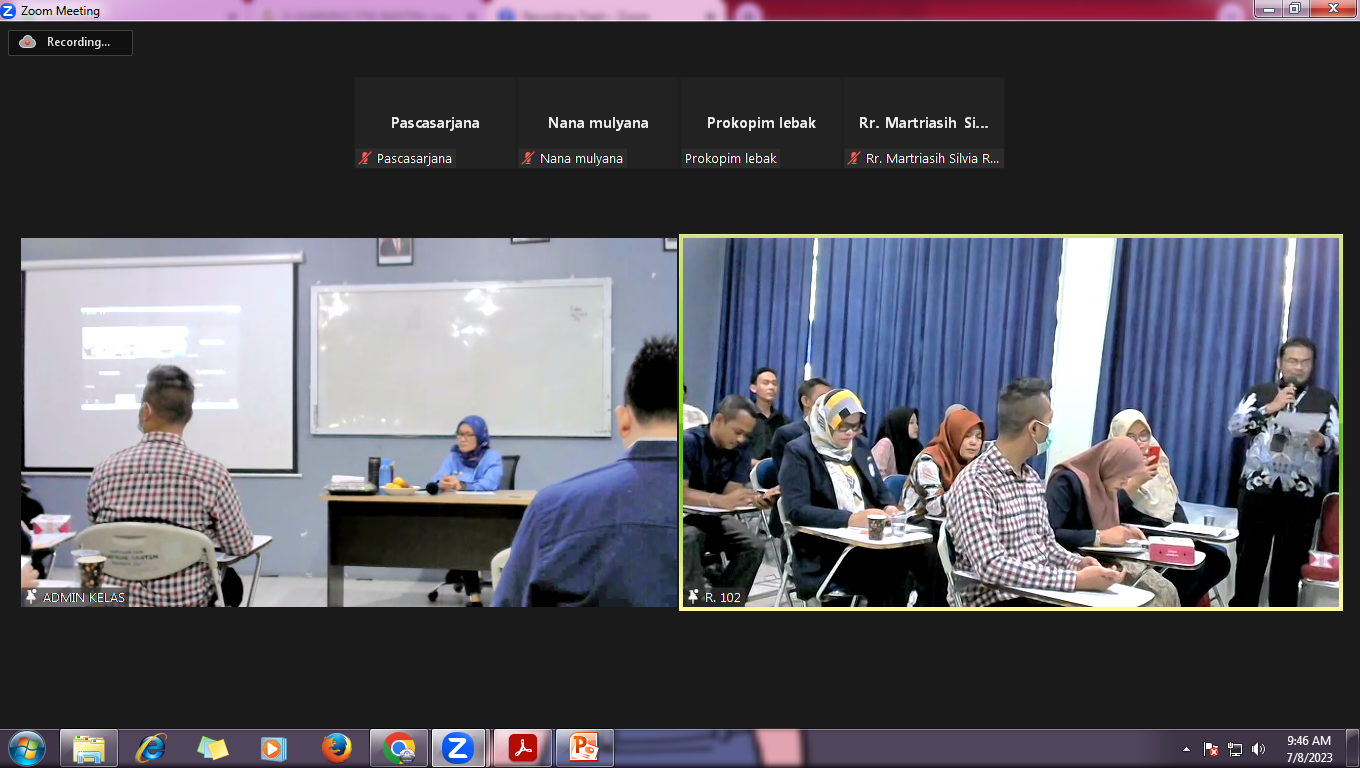
Task: Open Windows Explorer from the taskbar
Action: click(89, 748)
